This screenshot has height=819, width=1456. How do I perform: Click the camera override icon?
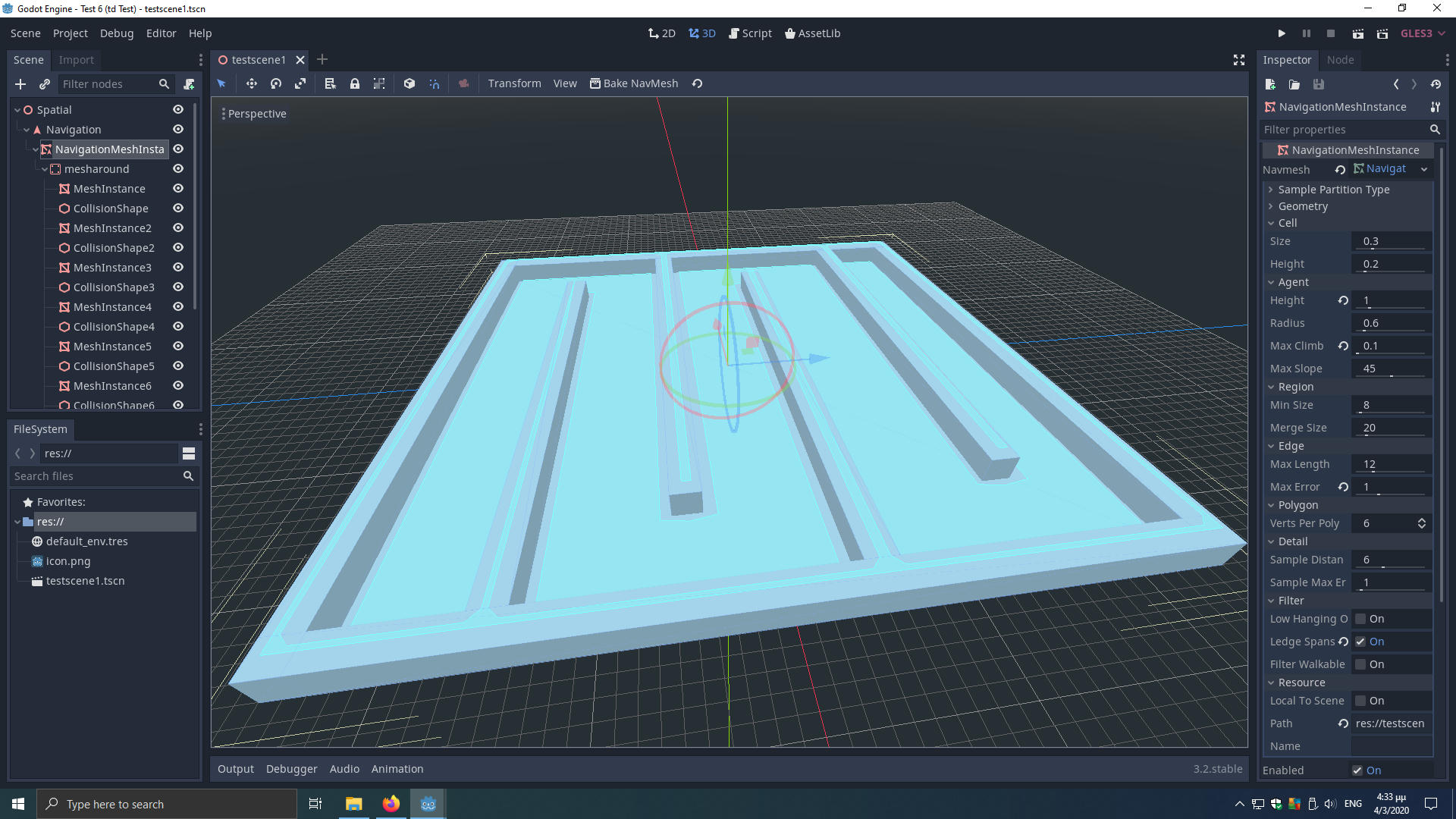pyautogui.click(x=464, y=83)
